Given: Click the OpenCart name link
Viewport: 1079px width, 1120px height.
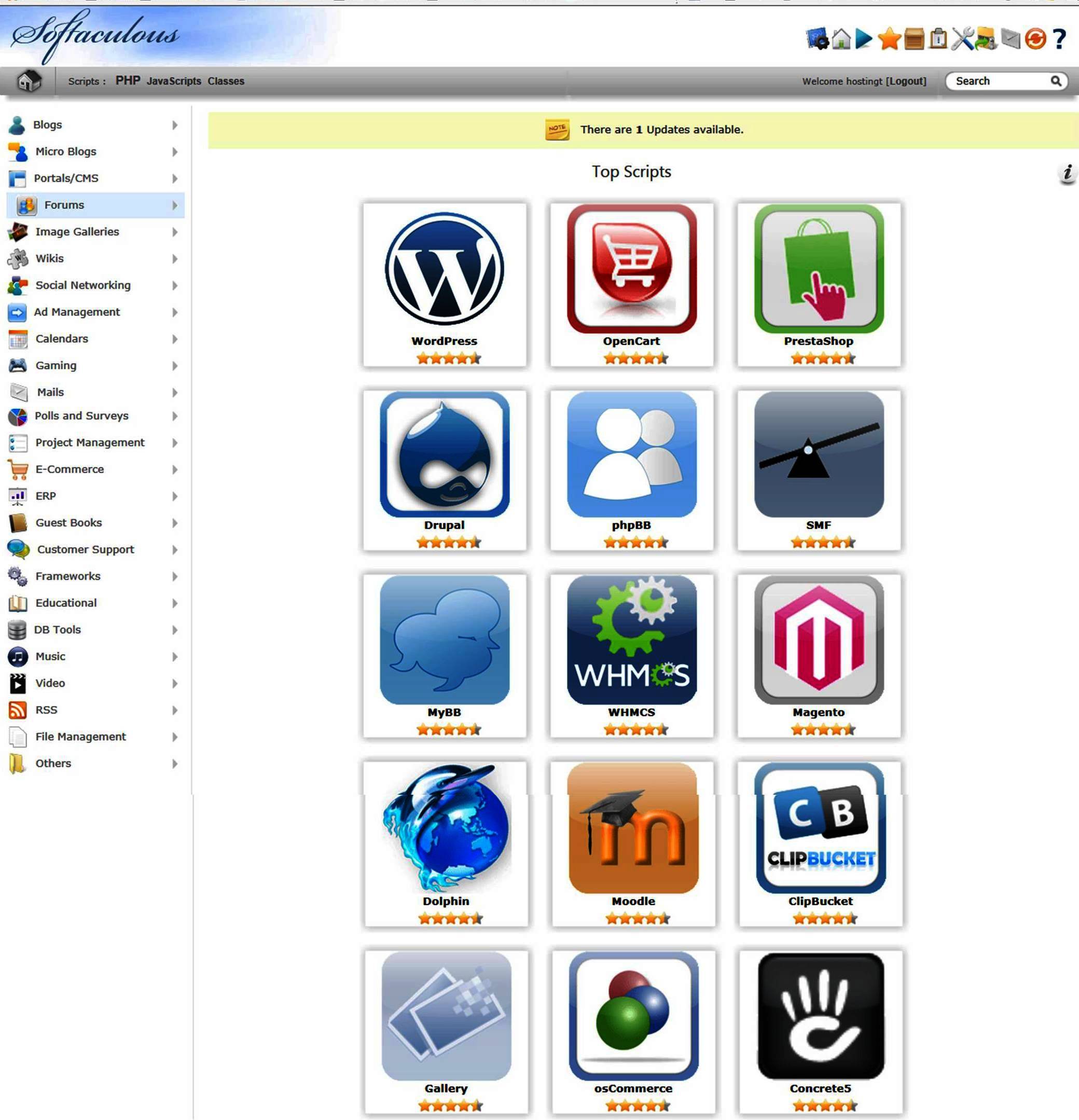Looking at the screenshot, I should pyautogui.click(x=631, y=341).
